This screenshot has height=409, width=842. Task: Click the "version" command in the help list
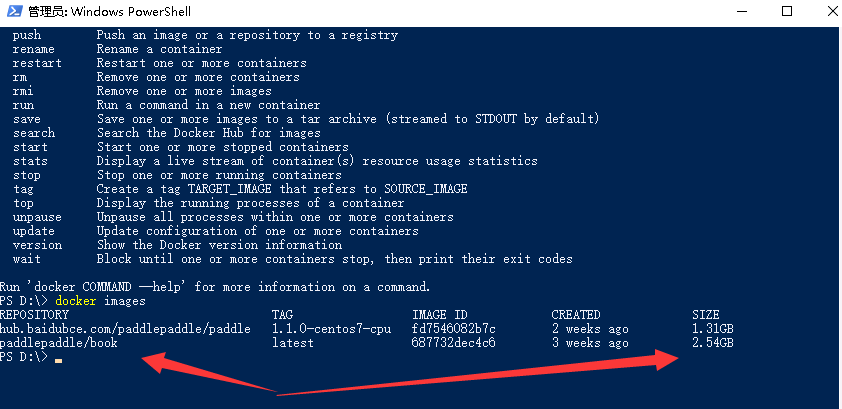(x=37, y=245)
